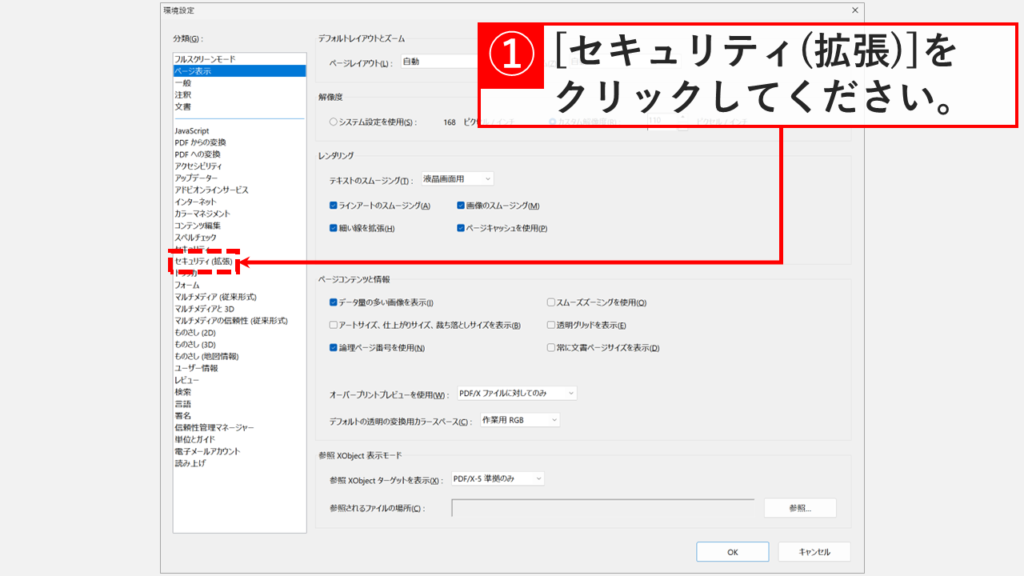Viewport: 1024px width, 576px height.
Task: Select フルスクリーンモード category
Action: click(x=205, y=59)
